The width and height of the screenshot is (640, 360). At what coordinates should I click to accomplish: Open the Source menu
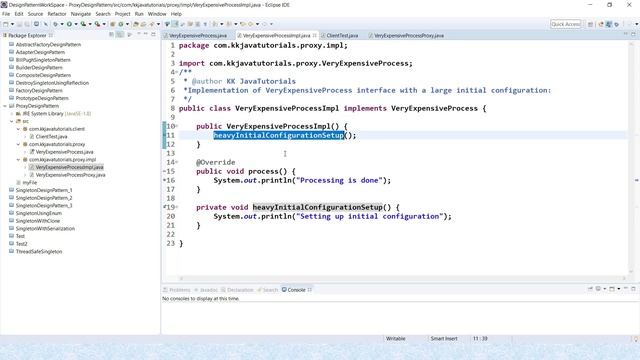pos(35,13)
